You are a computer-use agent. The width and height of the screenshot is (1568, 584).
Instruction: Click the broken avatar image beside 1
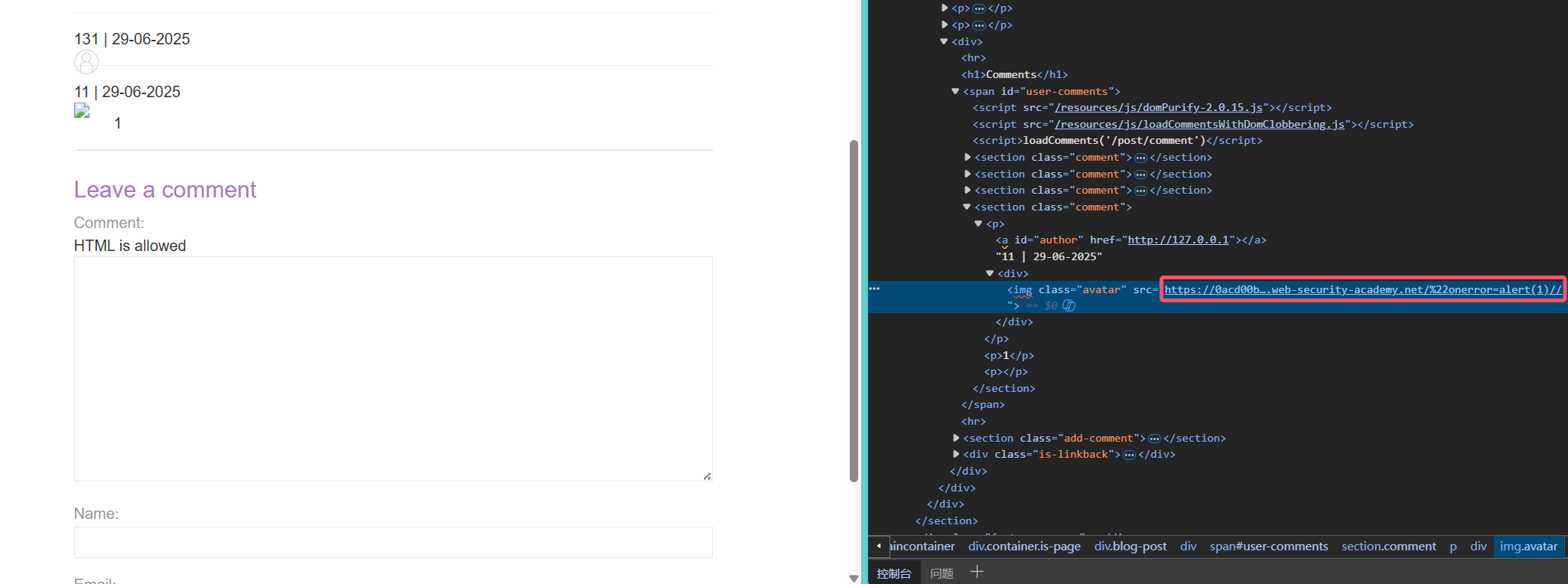pyautogui.click(x=82, y=111)
